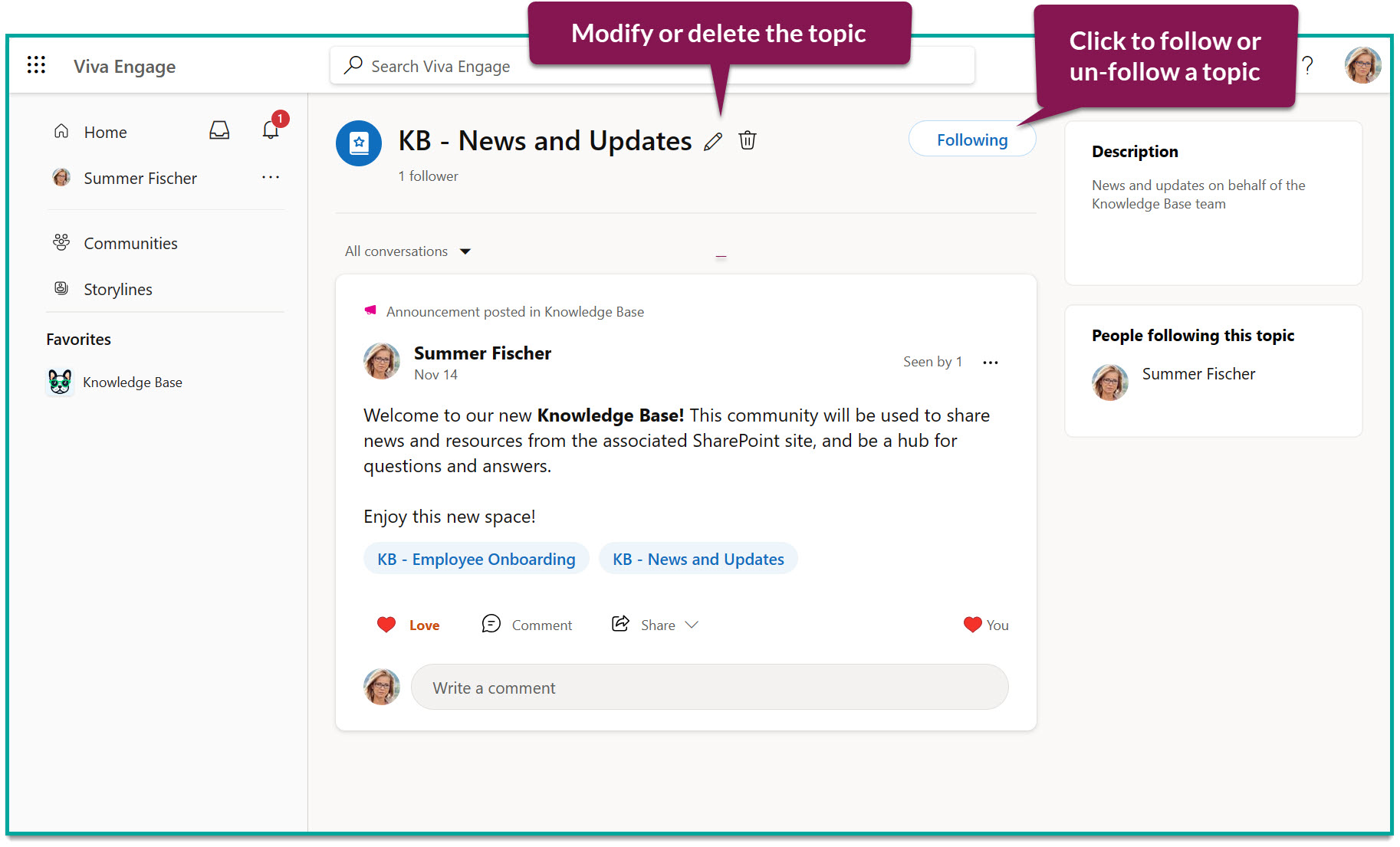Image resolution: width=1400 pixels, height=847 pixels.
Task: Open the Knowledge Base favorite community
Action: pos(132,382)
